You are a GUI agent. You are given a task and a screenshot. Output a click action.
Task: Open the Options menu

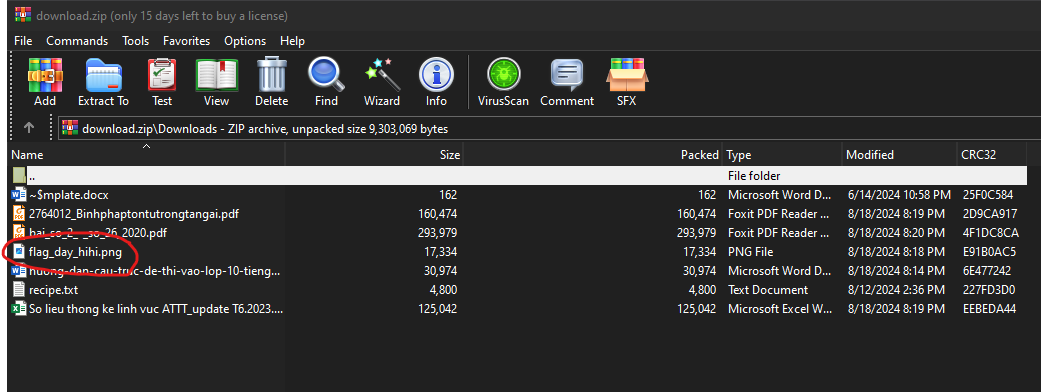pos(245,41)
